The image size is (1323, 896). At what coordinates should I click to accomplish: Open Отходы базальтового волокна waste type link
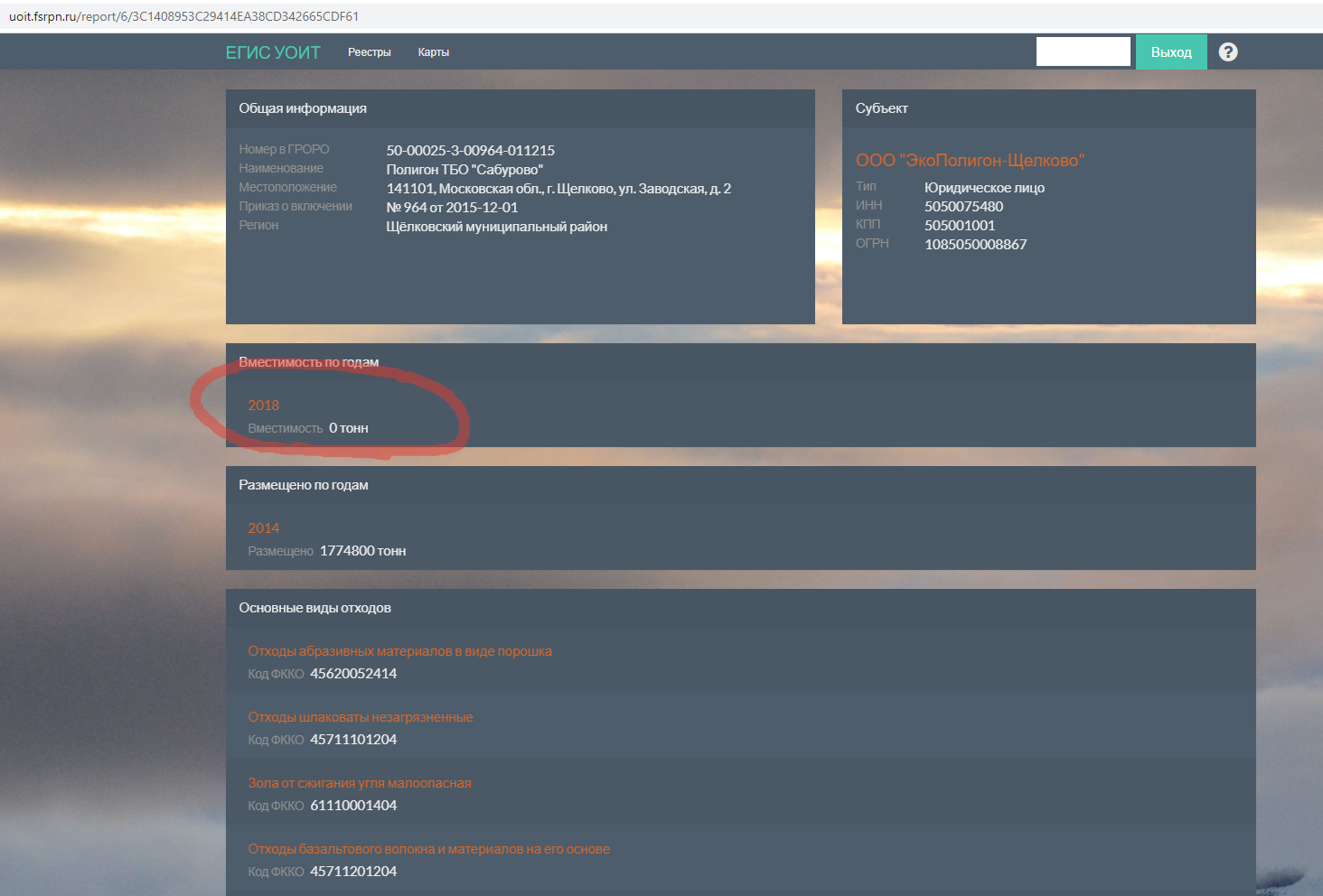click(x=428, y=849)
